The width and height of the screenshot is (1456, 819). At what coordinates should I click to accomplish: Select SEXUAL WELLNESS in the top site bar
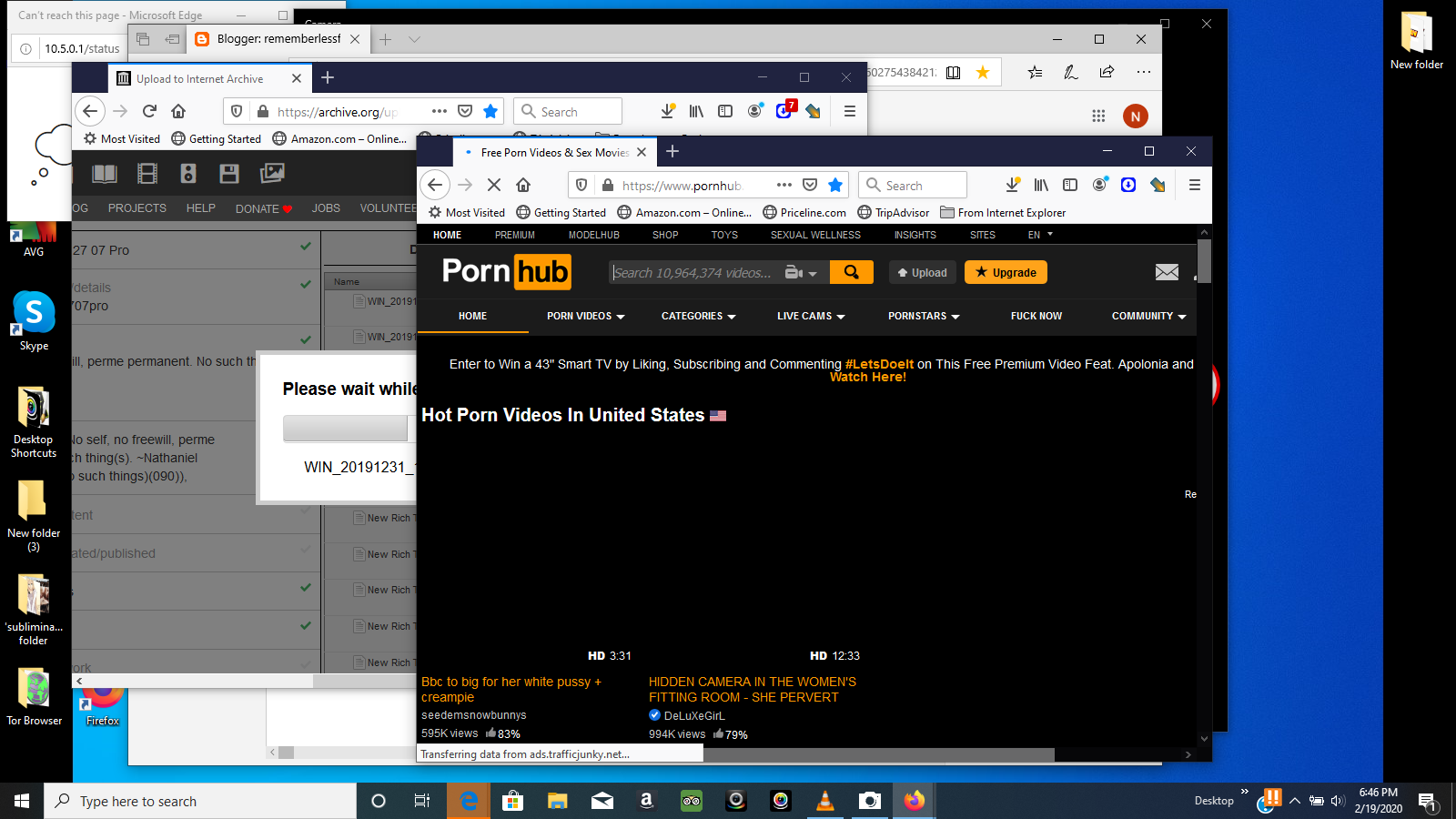tap(815, 235)
